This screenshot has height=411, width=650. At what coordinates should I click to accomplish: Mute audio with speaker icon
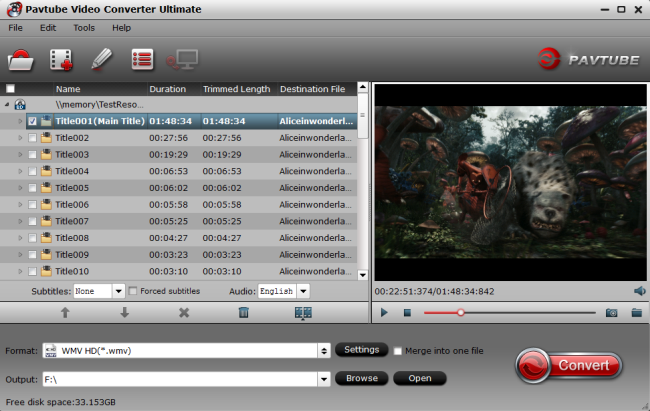pos(640,291)
